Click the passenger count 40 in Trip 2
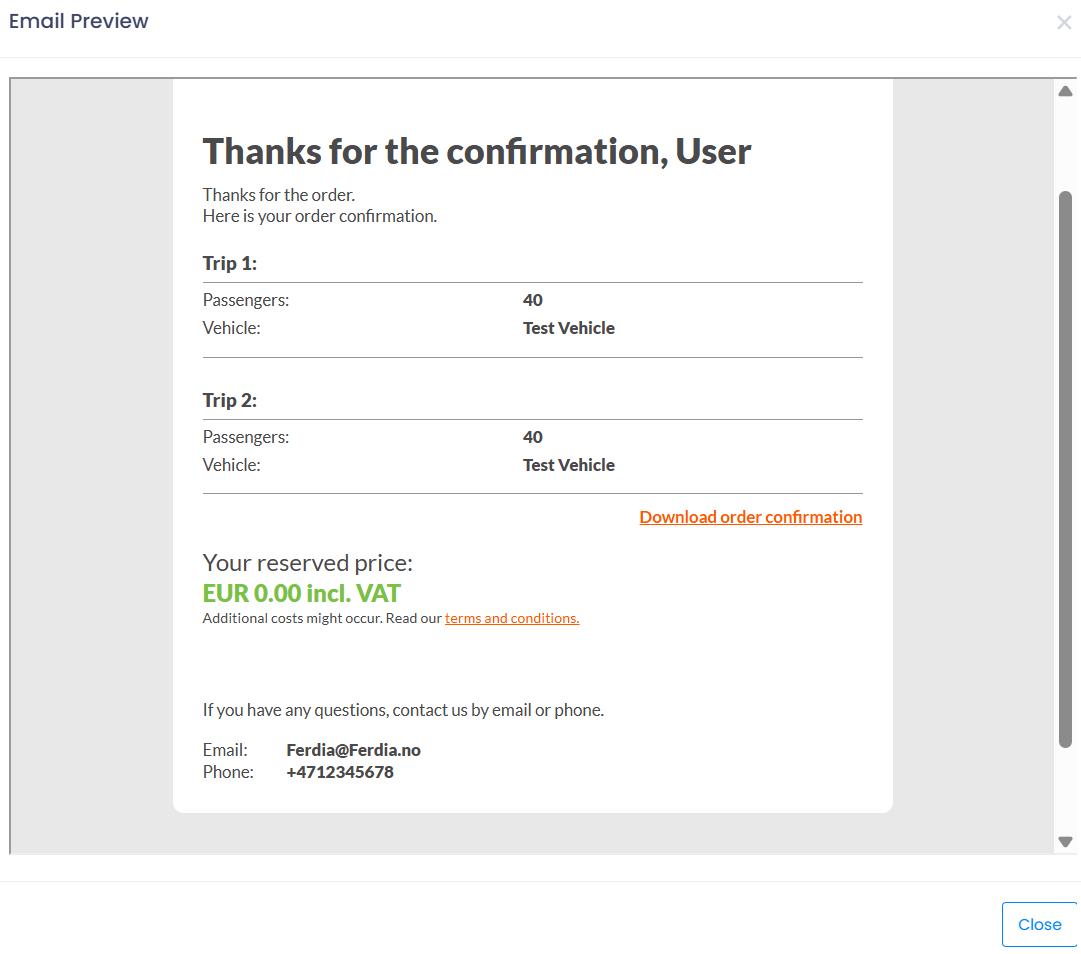Screen dimensions: 1081x954 533,437
